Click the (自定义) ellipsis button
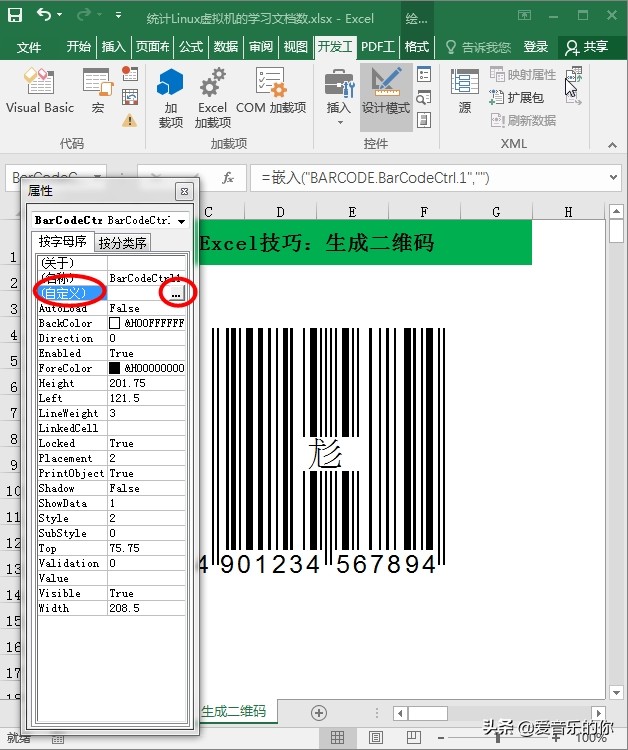 [x=176, y=293]
